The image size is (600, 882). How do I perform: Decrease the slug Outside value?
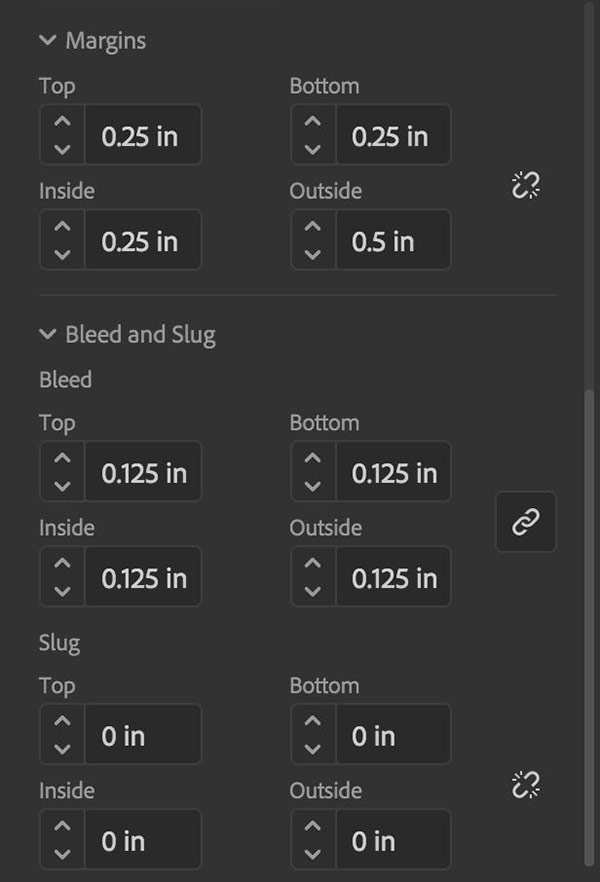pos(313,854)
